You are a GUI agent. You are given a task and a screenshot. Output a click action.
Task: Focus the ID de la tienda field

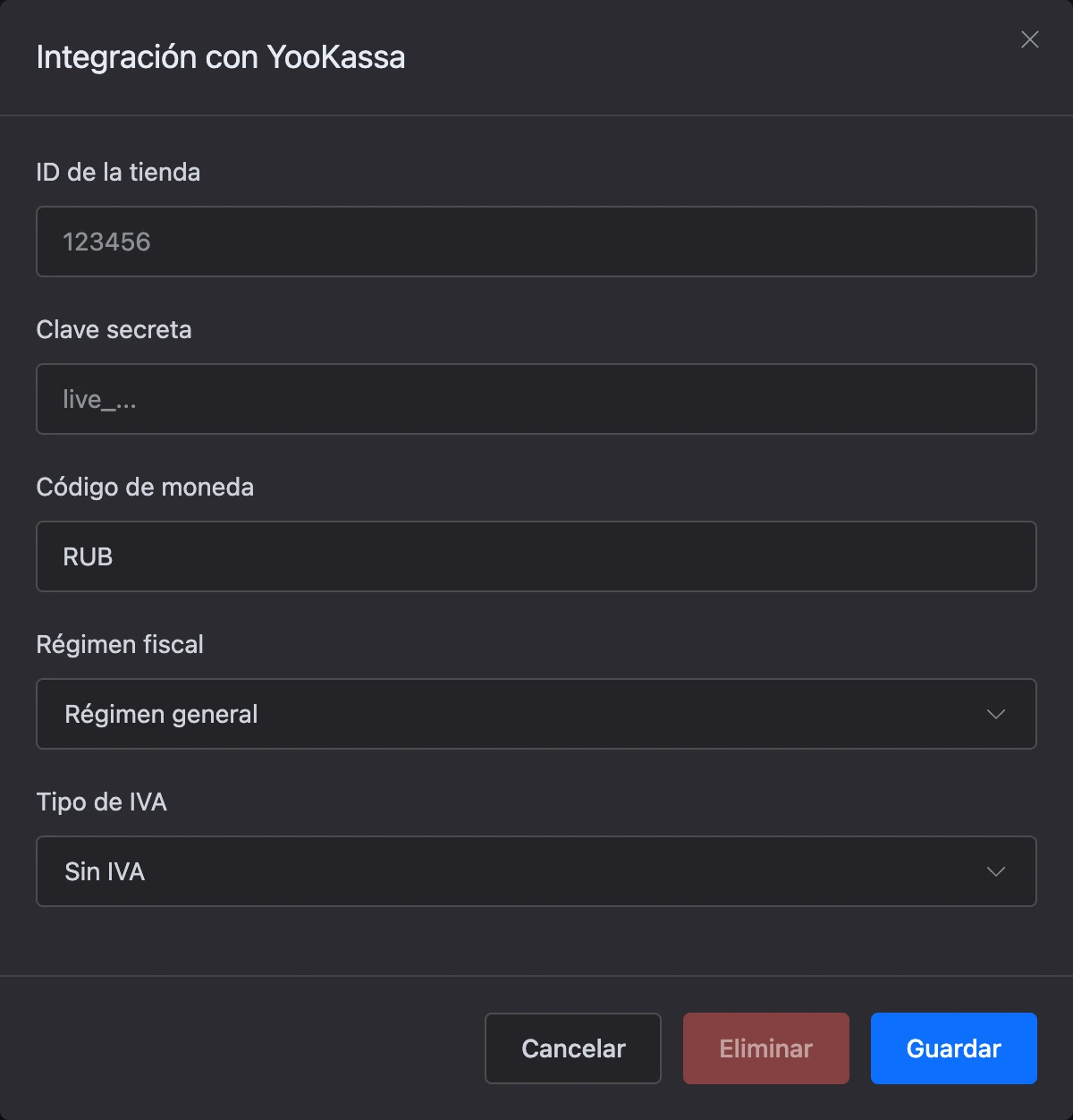(536, 242)
